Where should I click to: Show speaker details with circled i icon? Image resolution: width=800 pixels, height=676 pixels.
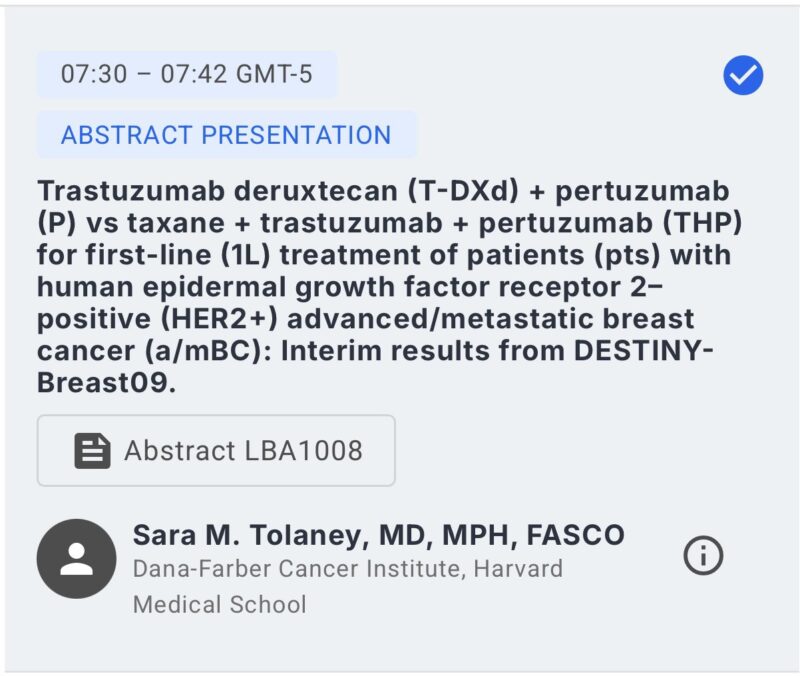(x=703, y=556)
